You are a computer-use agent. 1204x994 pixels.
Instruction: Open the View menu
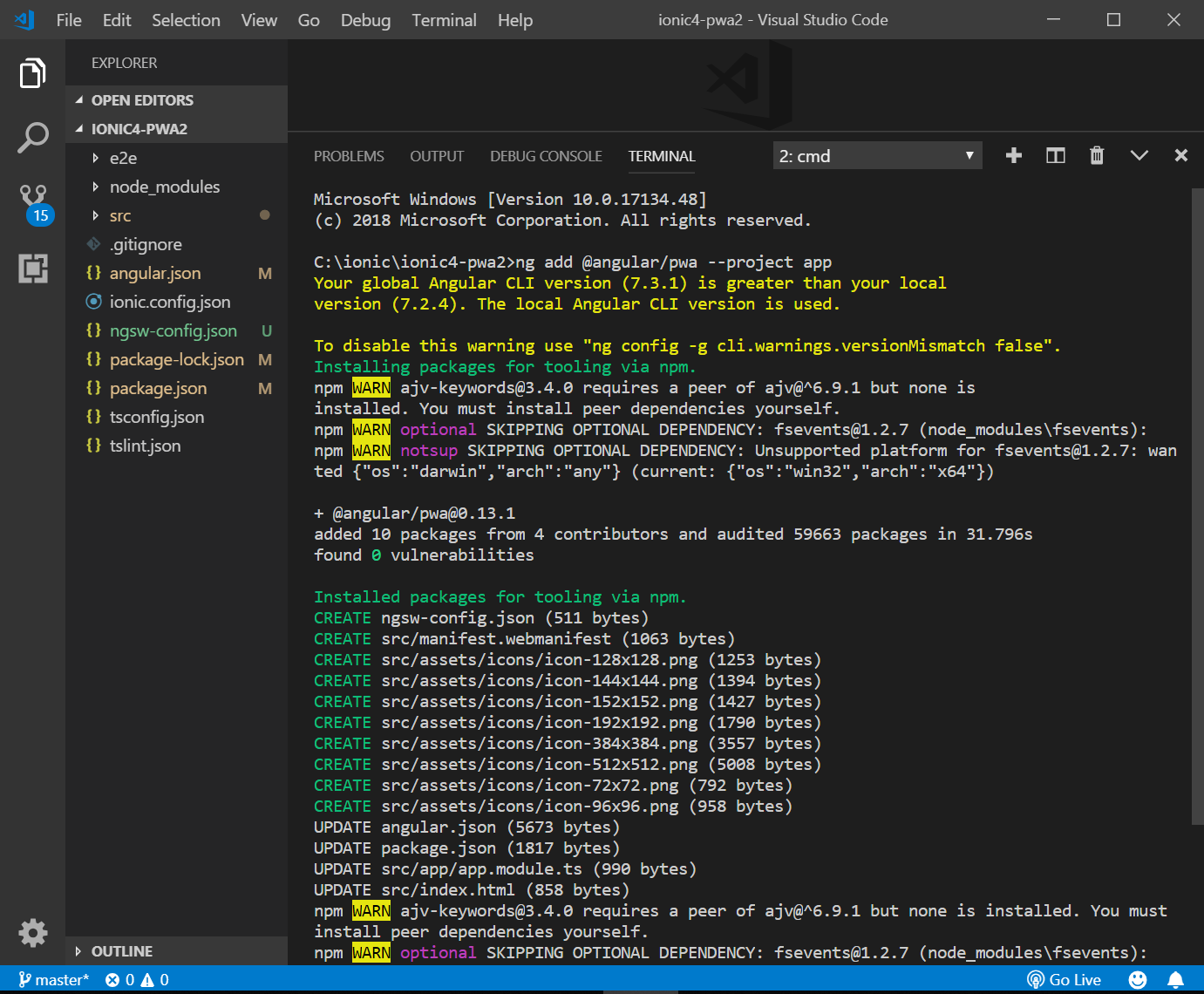point(259,20)
